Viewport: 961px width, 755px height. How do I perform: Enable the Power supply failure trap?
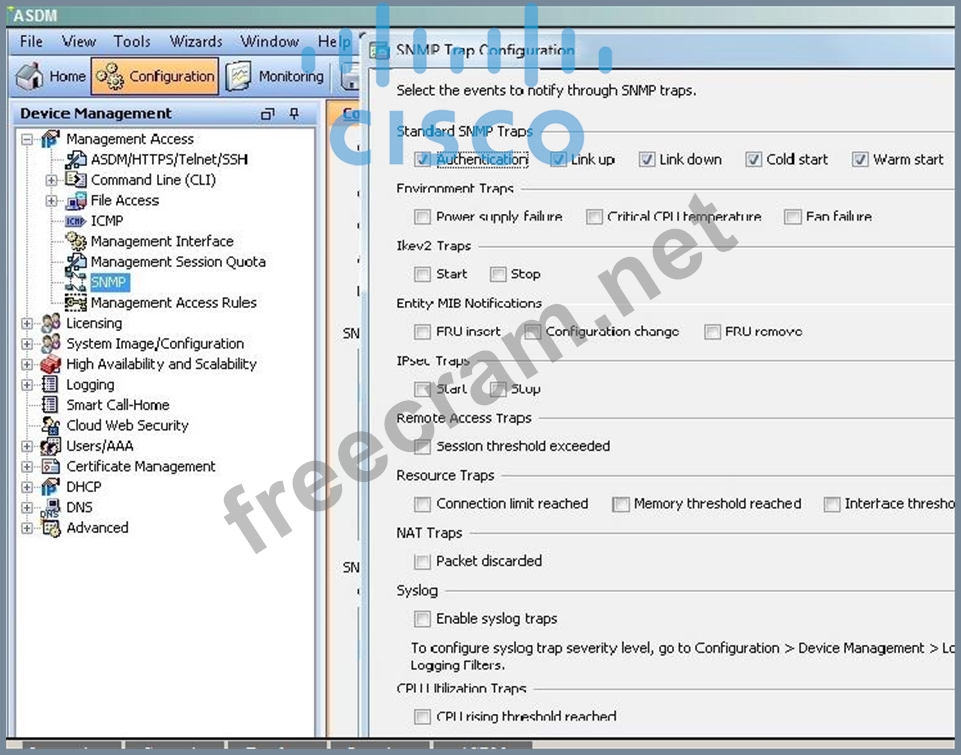pos(423,217)
